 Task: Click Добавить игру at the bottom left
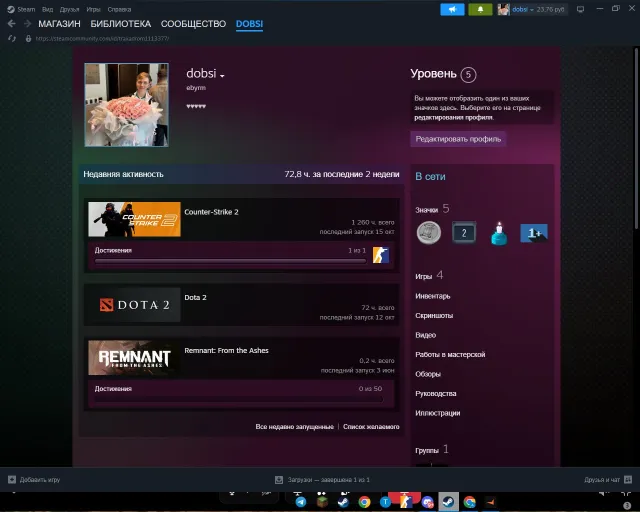tap(40, 479)
